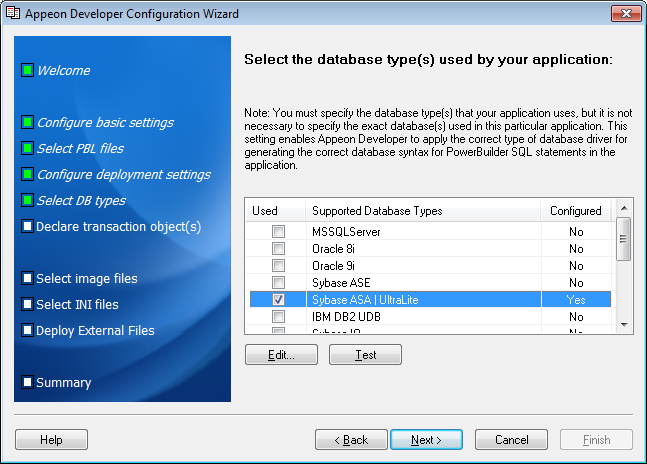
Task: Click the Select PBL files step label
Action: pos(80,148)
